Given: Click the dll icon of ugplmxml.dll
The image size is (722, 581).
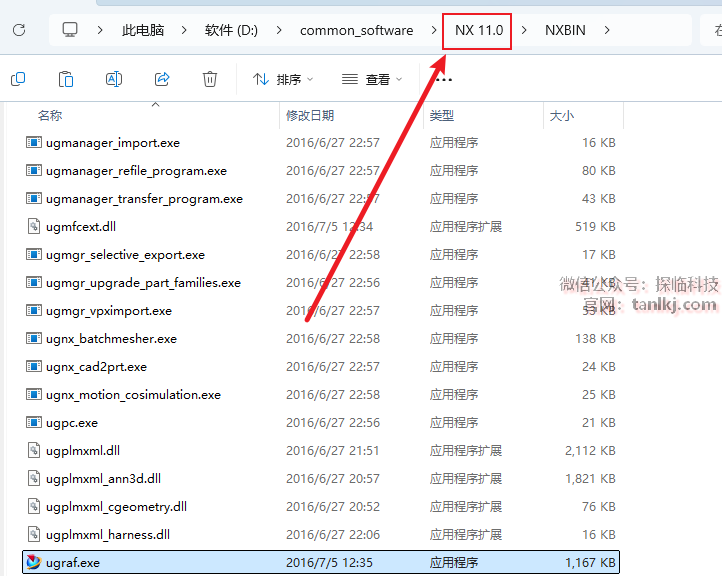Looking at the screenshot, I should (34, 450).
